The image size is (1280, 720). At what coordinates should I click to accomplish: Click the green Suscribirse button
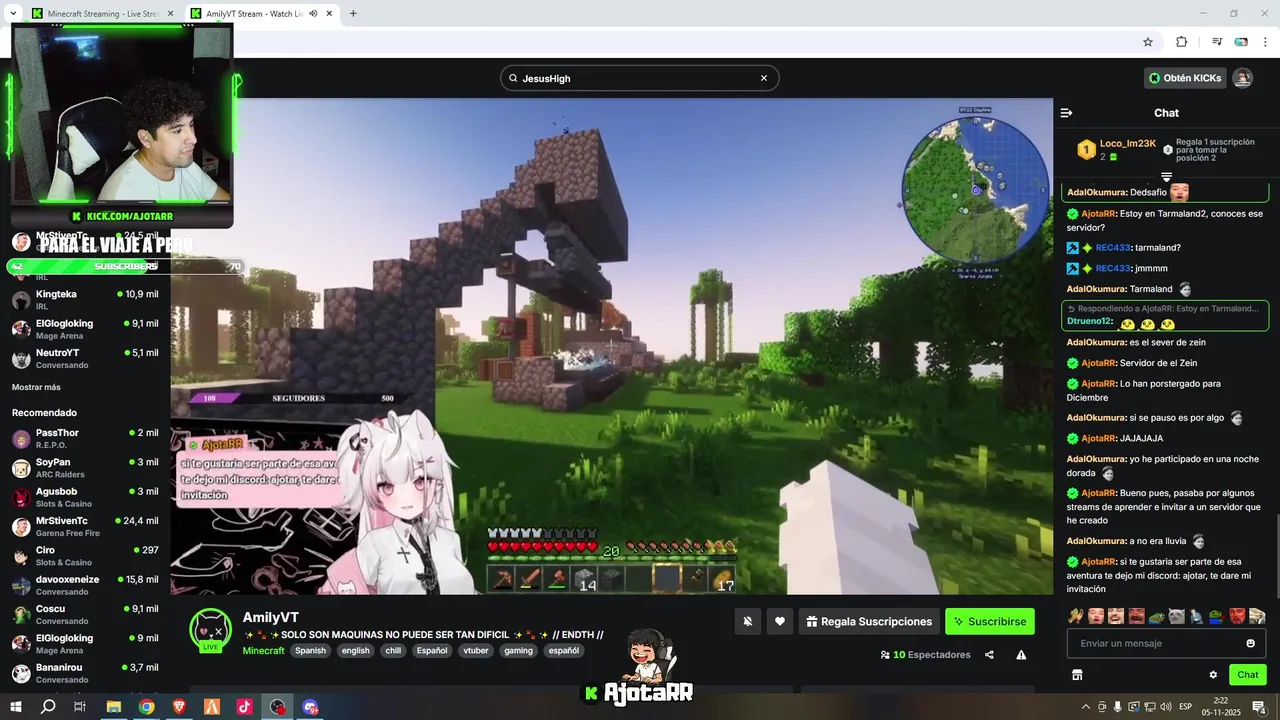point(990,621)
